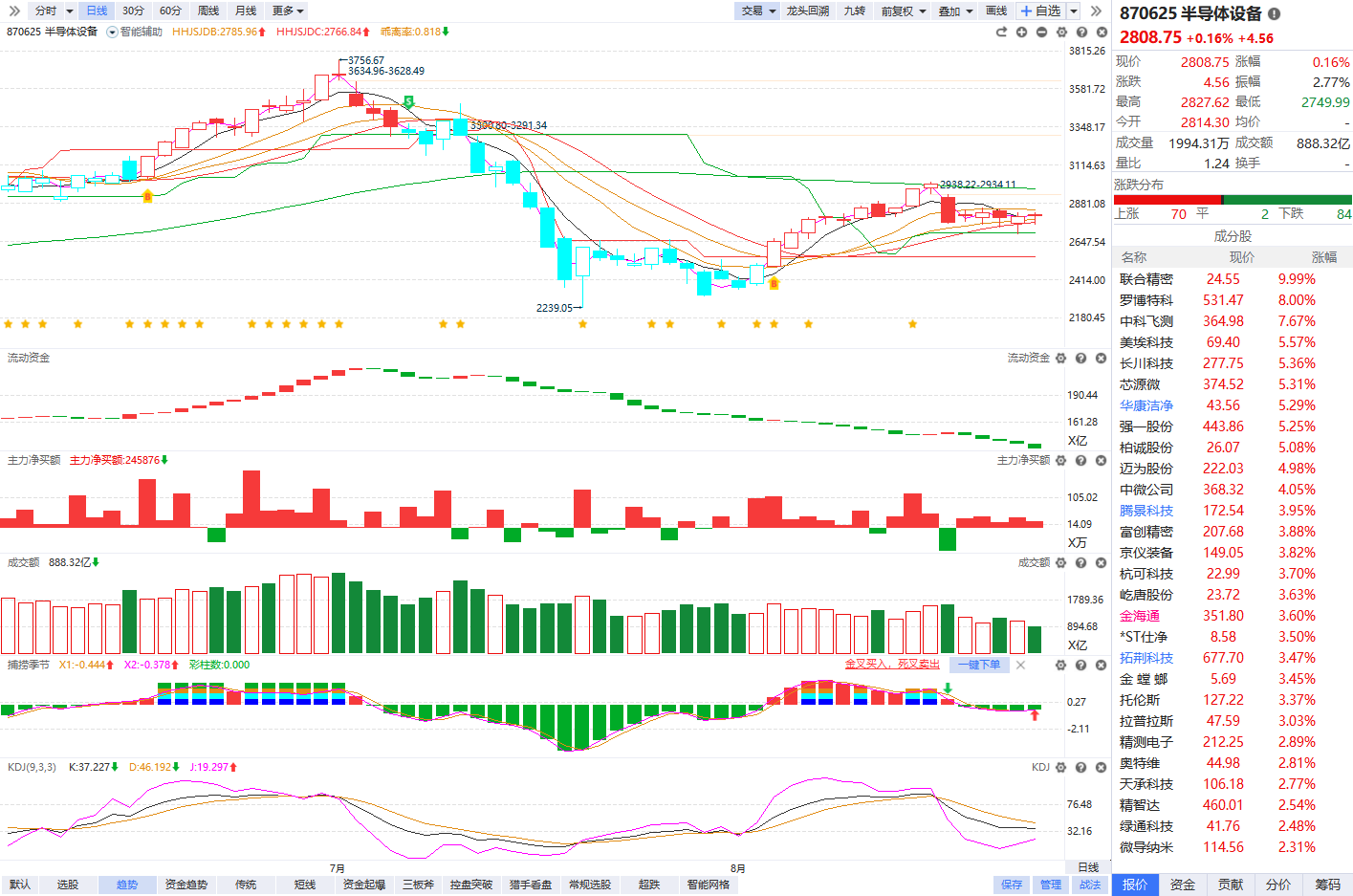This screenshot has height=896, width=1353.
Task: Click info icon beside 870625 半导体设备 title
Action: [x=1274, y=13]
